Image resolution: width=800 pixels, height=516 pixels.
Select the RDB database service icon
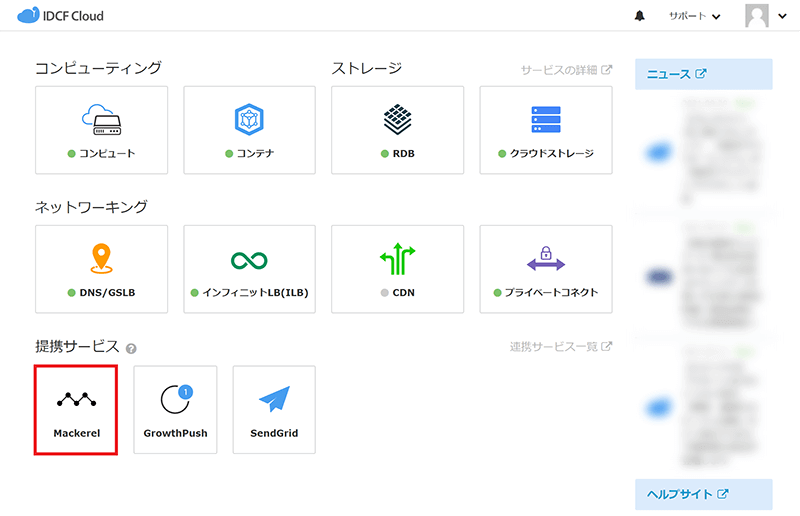(397, 130)
